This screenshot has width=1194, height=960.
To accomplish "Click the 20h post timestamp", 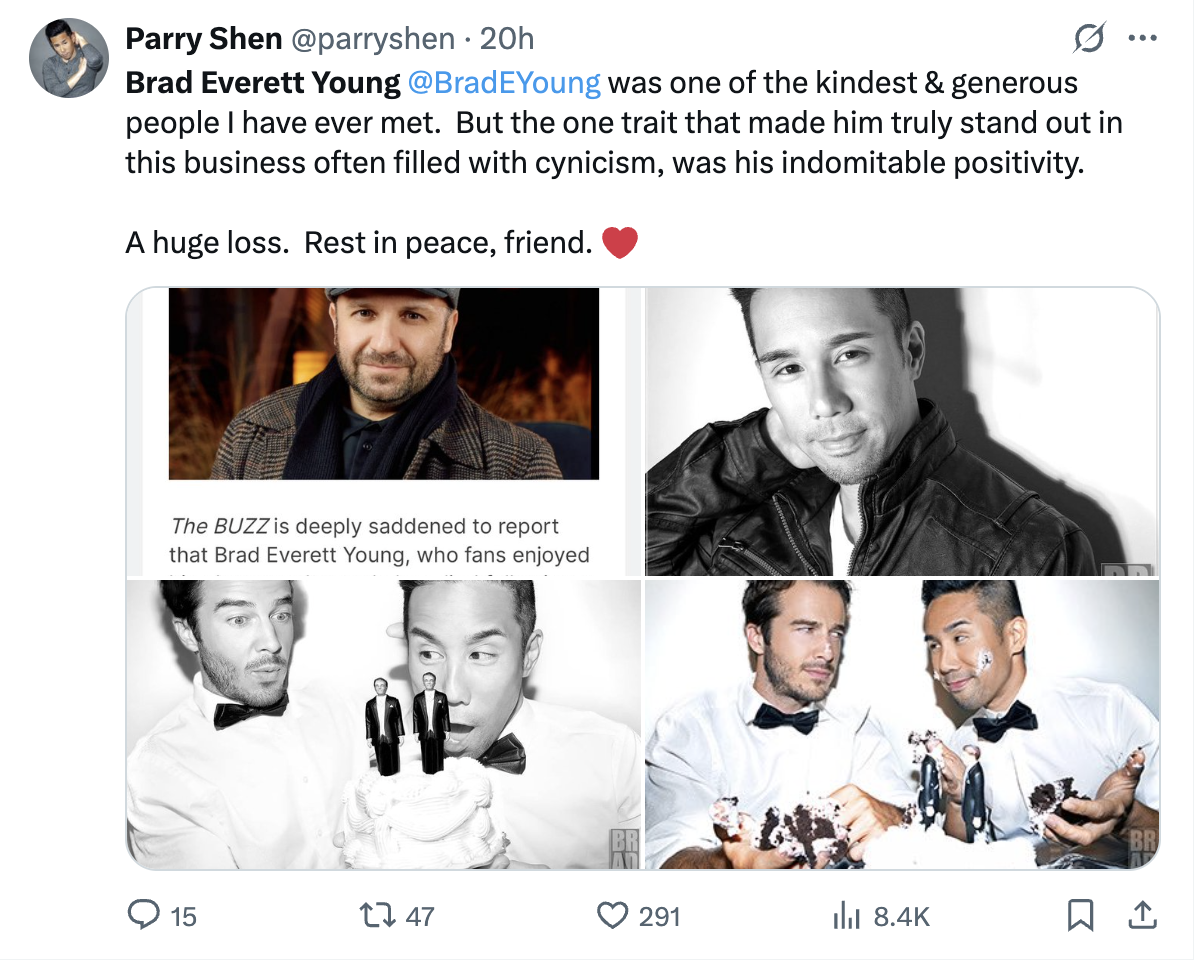I will click(507, 39).
